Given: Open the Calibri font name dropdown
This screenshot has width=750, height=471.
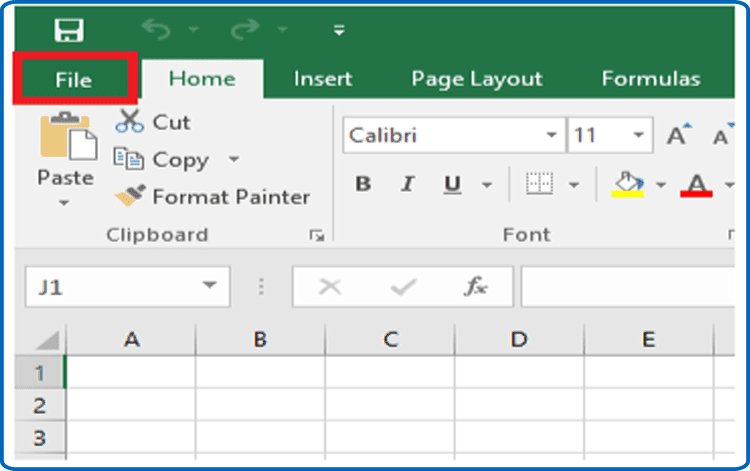Looking at the screenshot, I should [x=552, y=136].
